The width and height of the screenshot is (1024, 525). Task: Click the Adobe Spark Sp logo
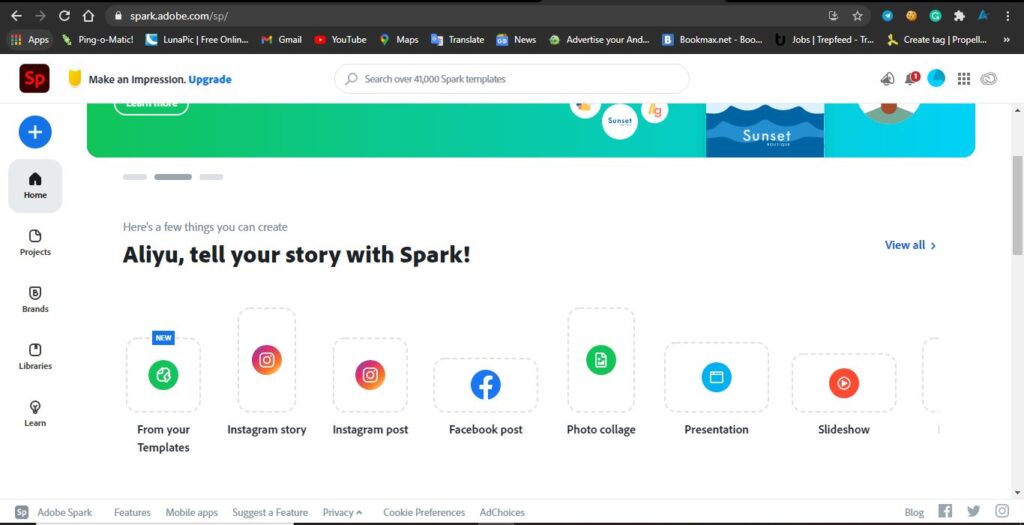(35, 79)
